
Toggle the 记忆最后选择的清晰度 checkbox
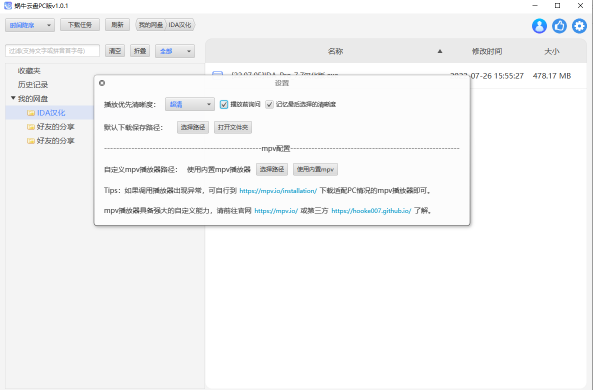click(269, 104)
